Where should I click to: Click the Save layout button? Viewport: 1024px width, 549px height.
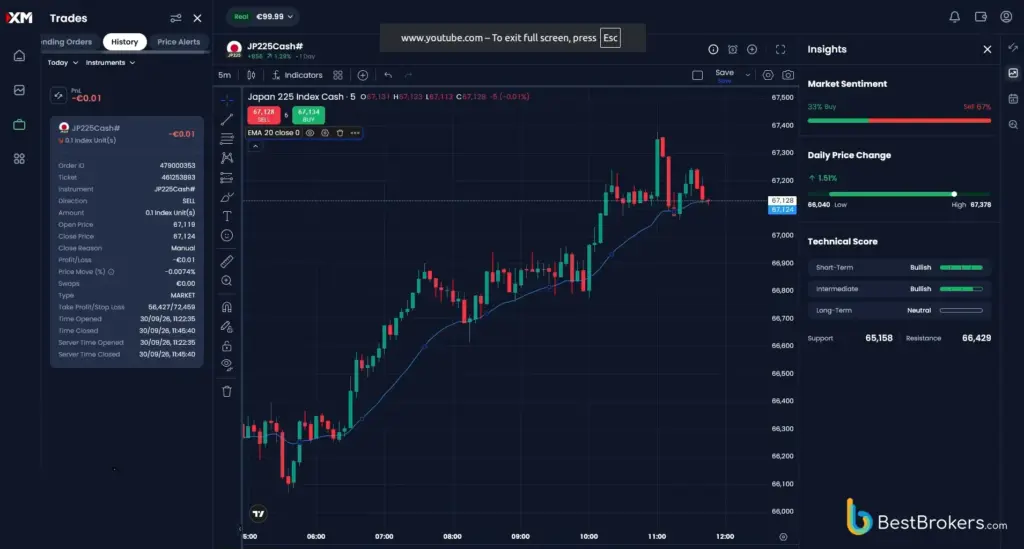pyautogui.click(x=724, y=75)
